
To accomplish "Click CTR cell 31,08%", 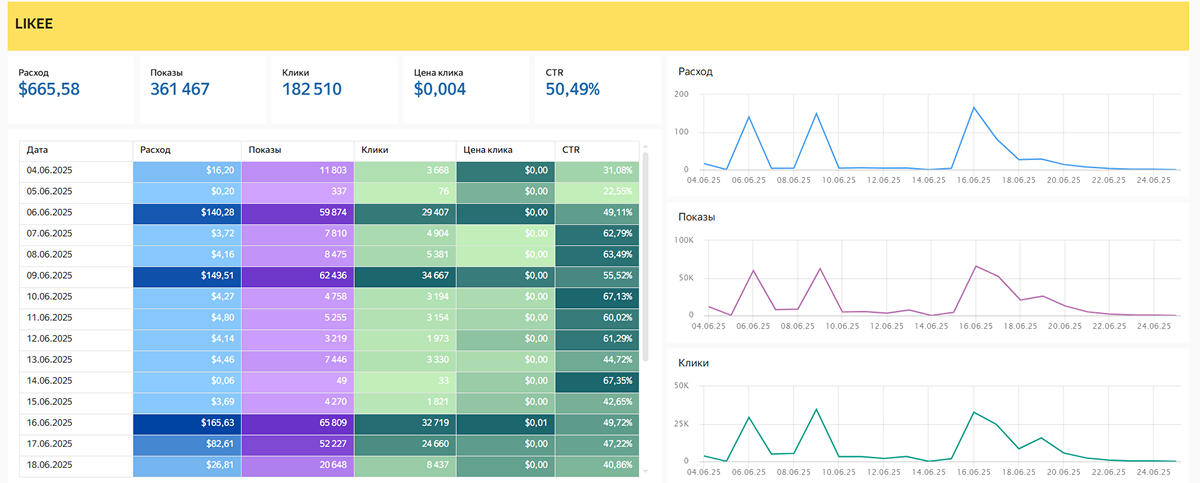I will click(597, 171).
